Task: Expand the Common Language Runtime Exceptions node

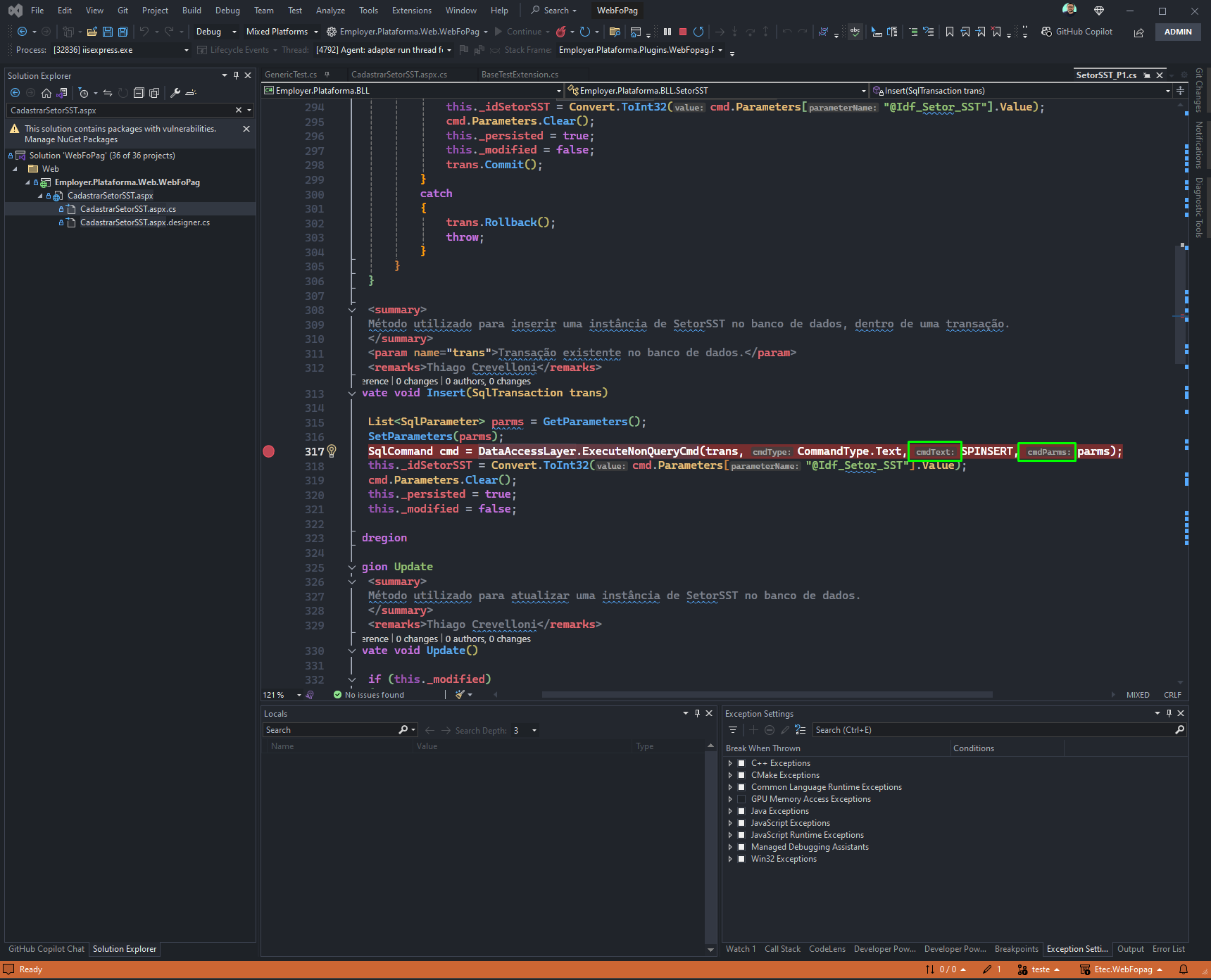Action: (x=730, y=787)
